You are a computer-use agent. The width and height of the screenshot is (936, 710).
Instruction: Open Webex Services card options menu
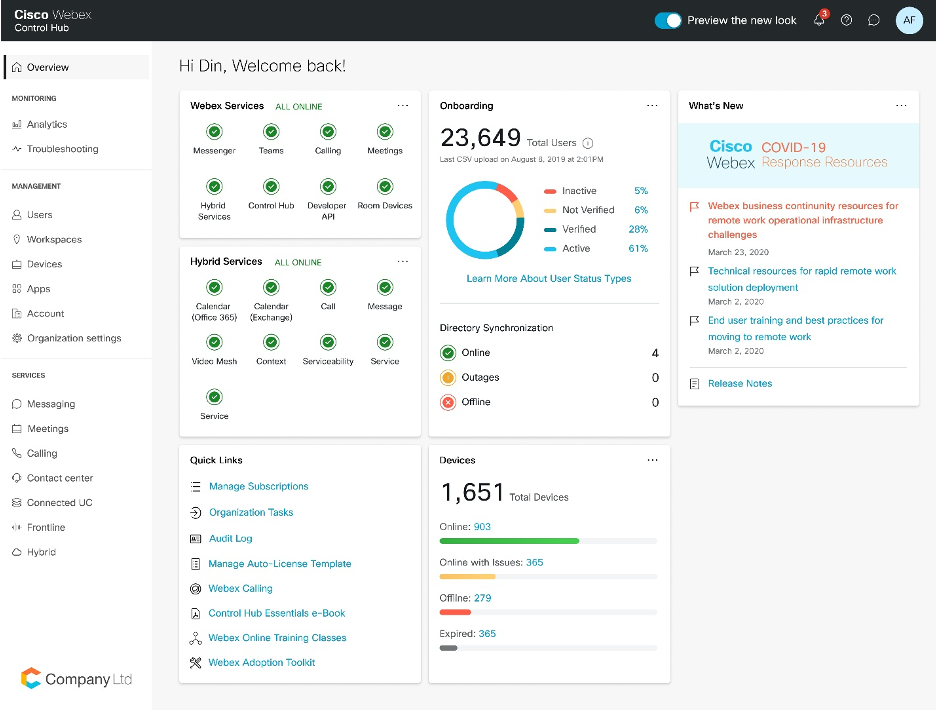(403, 105)
